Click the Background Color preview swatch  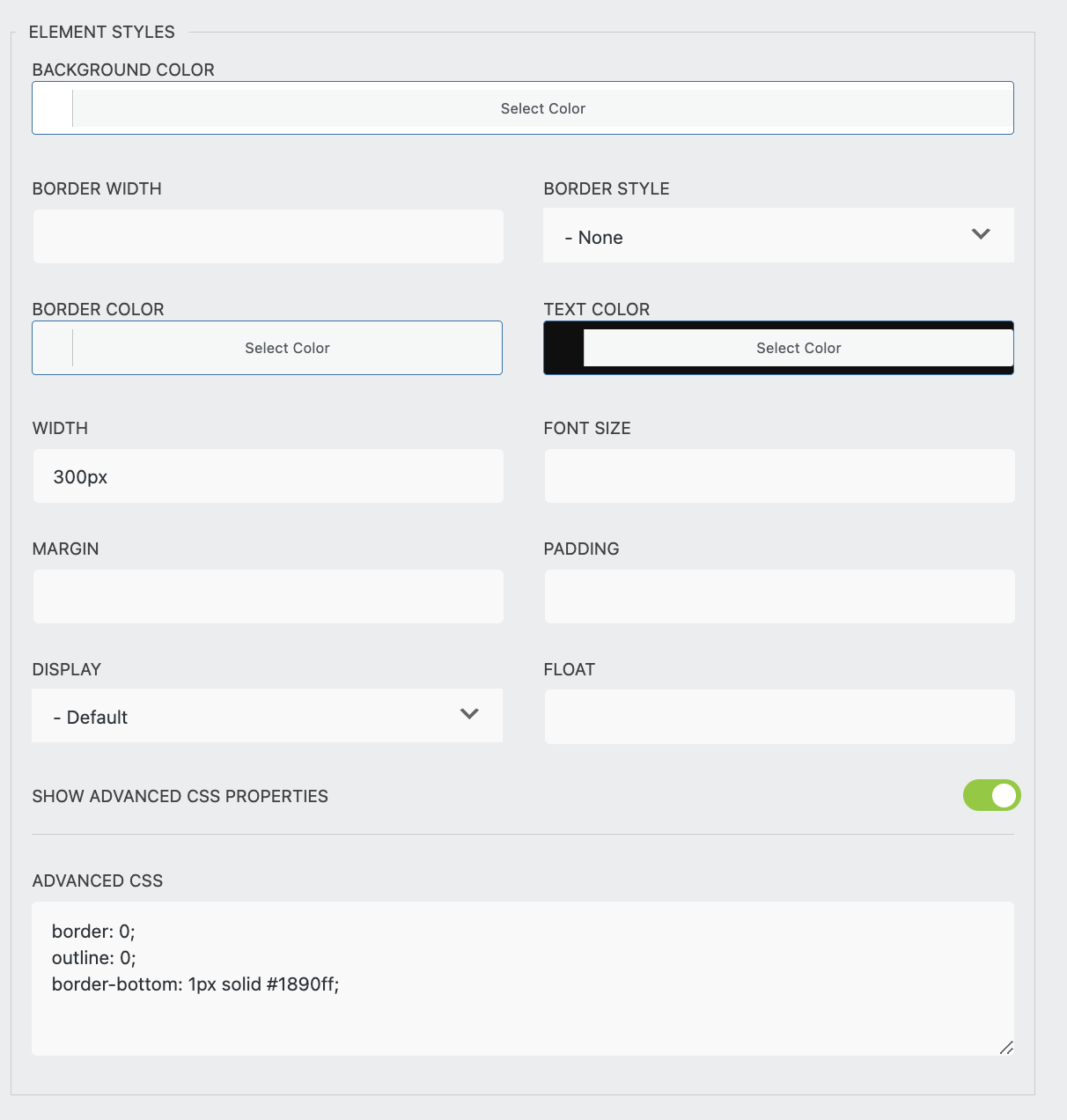pyautogui.click(x=51, y=107)
